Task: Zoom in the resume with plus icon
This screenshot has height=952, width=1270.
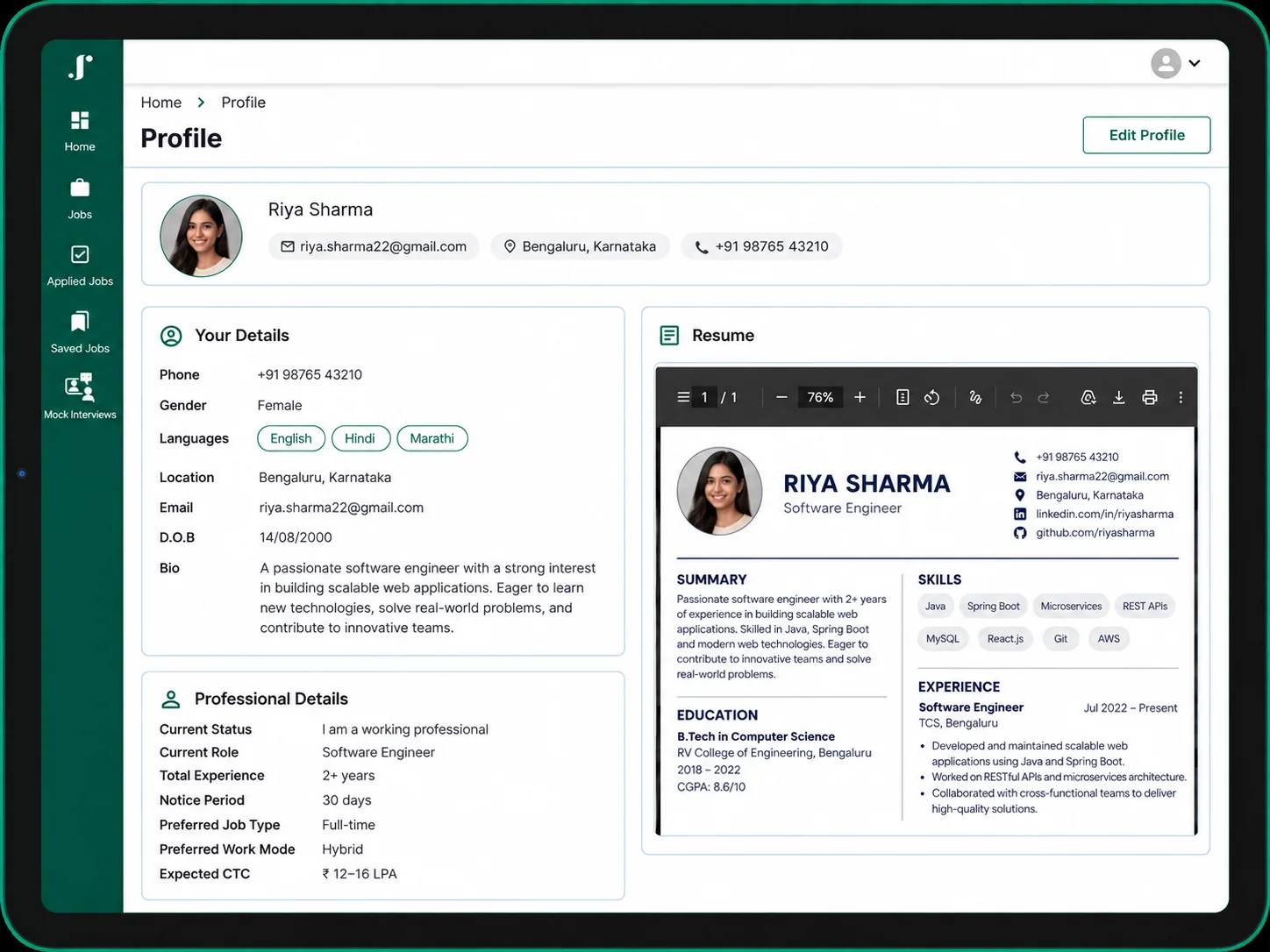Action: pyautogui.click(x=860, y=397)
